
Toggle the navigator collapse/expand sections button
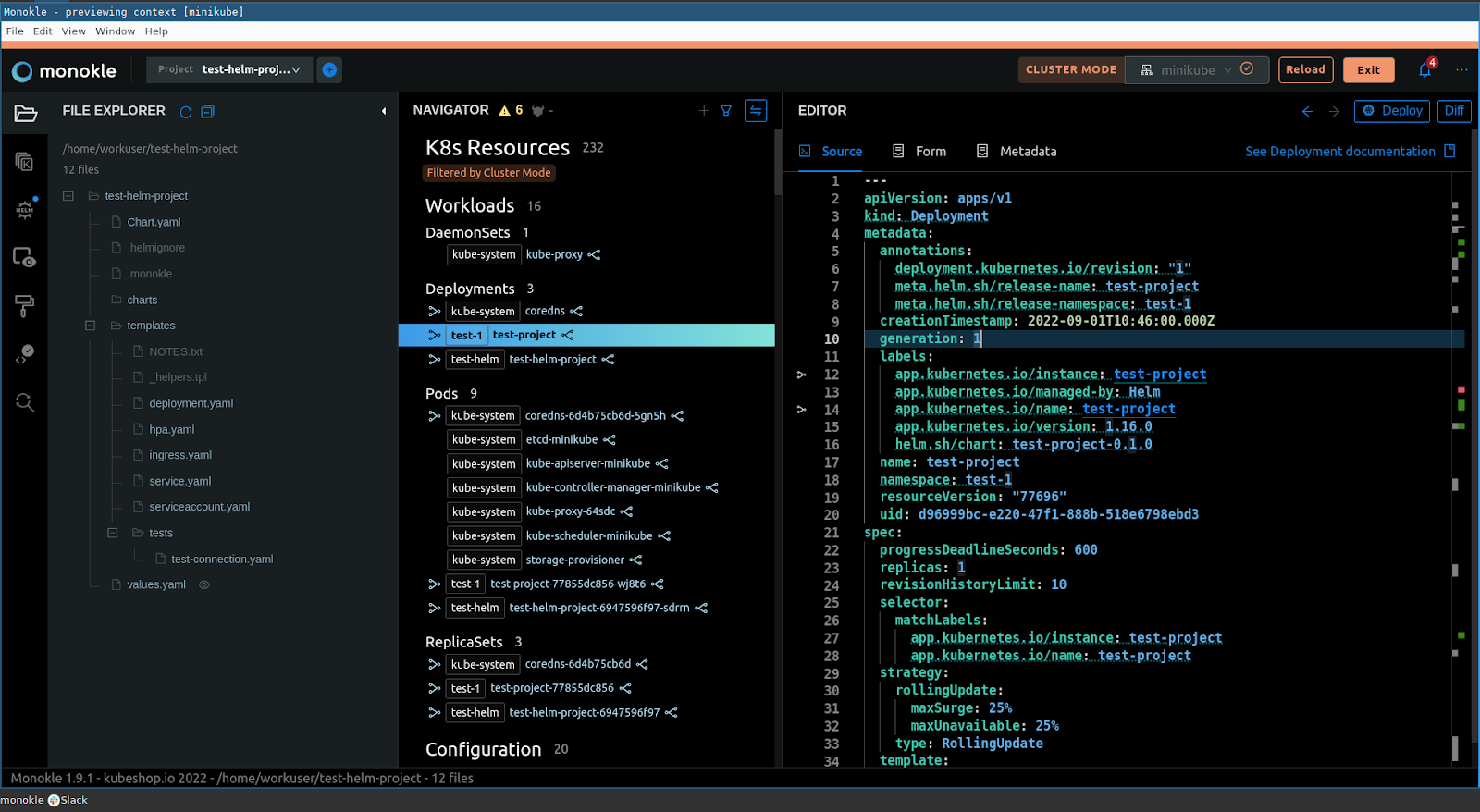tap(756, 111)
